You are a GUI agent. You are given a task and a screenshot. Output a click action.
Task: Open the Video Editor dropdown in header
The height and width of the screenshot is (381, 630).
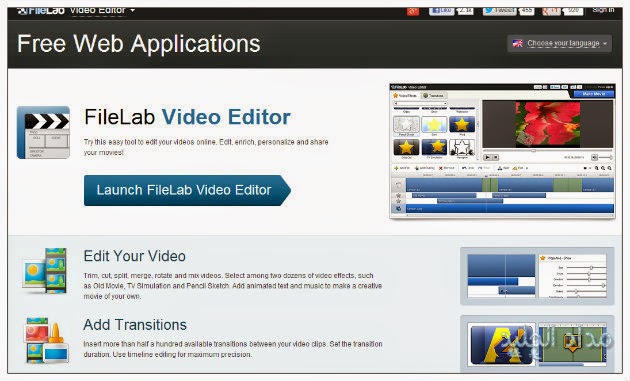[x=102, y=10]
